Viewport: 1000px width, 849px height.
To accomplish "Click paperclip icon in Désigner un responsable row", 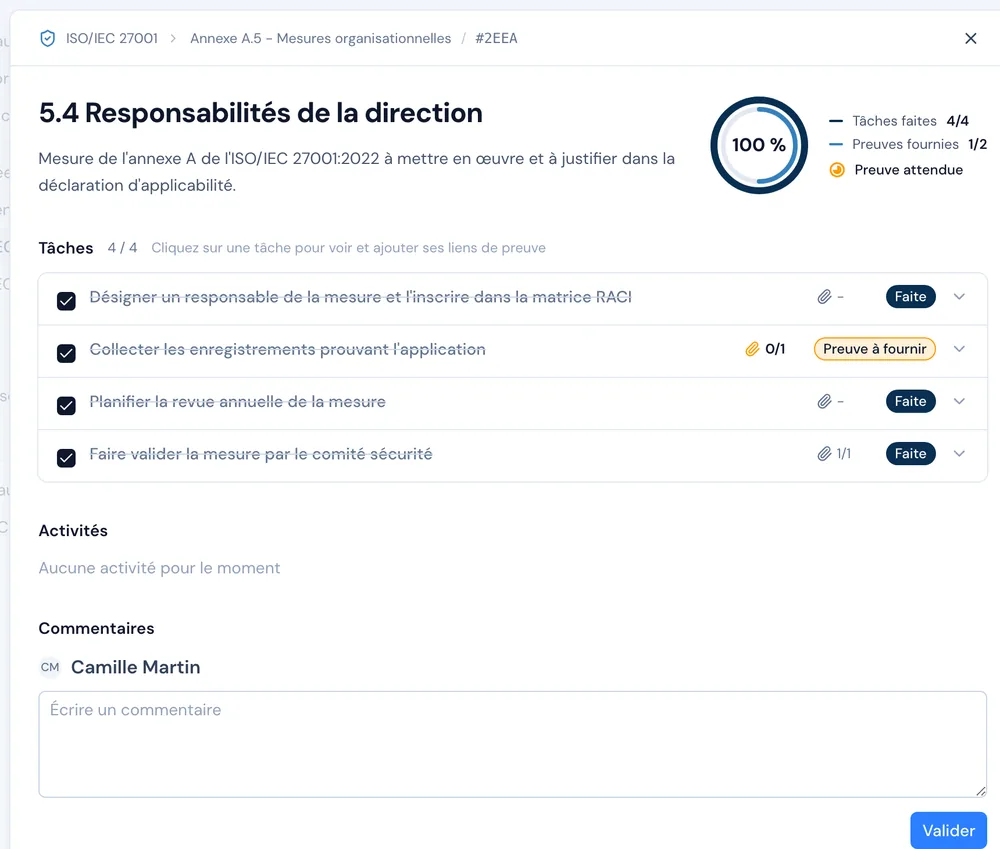I will pos(824,297).
